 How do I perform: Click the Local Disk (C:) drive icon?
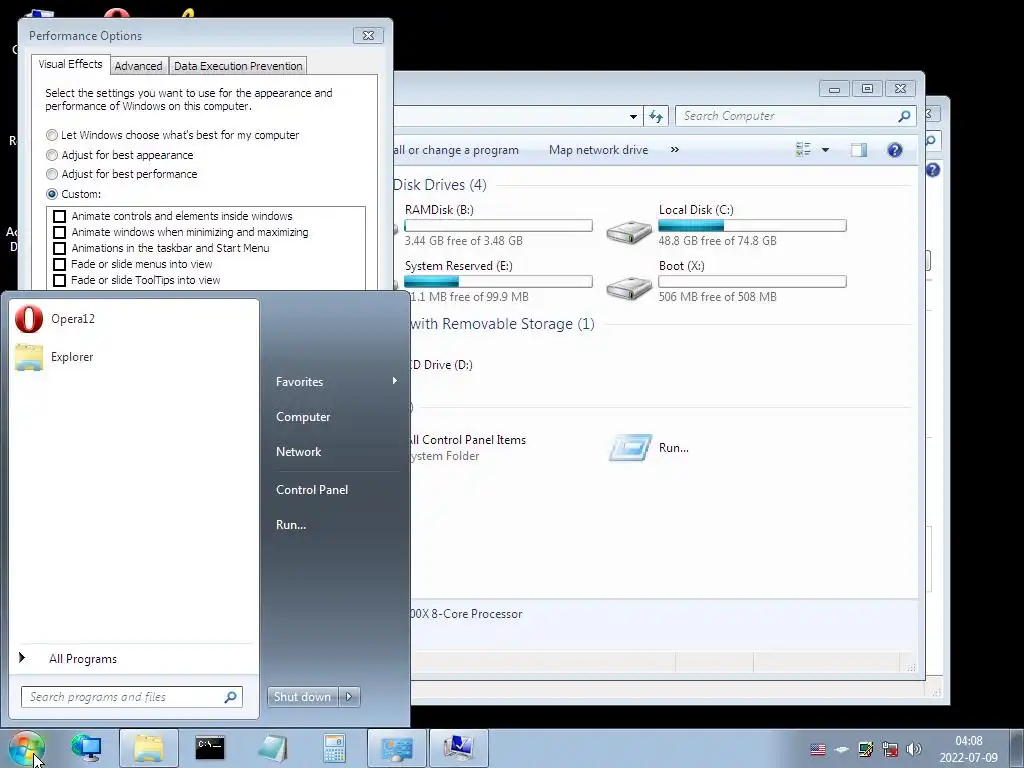click(x=629, y=231)
